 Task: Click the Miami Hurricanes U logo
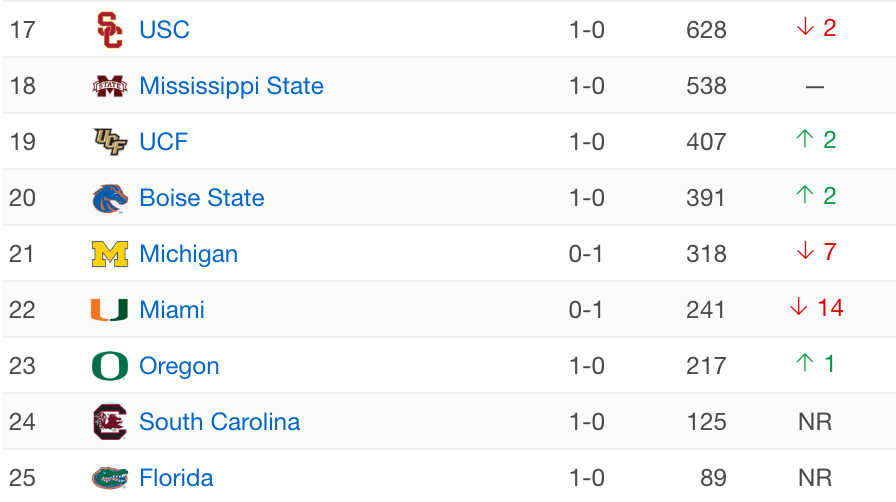[x=110, y=310]
